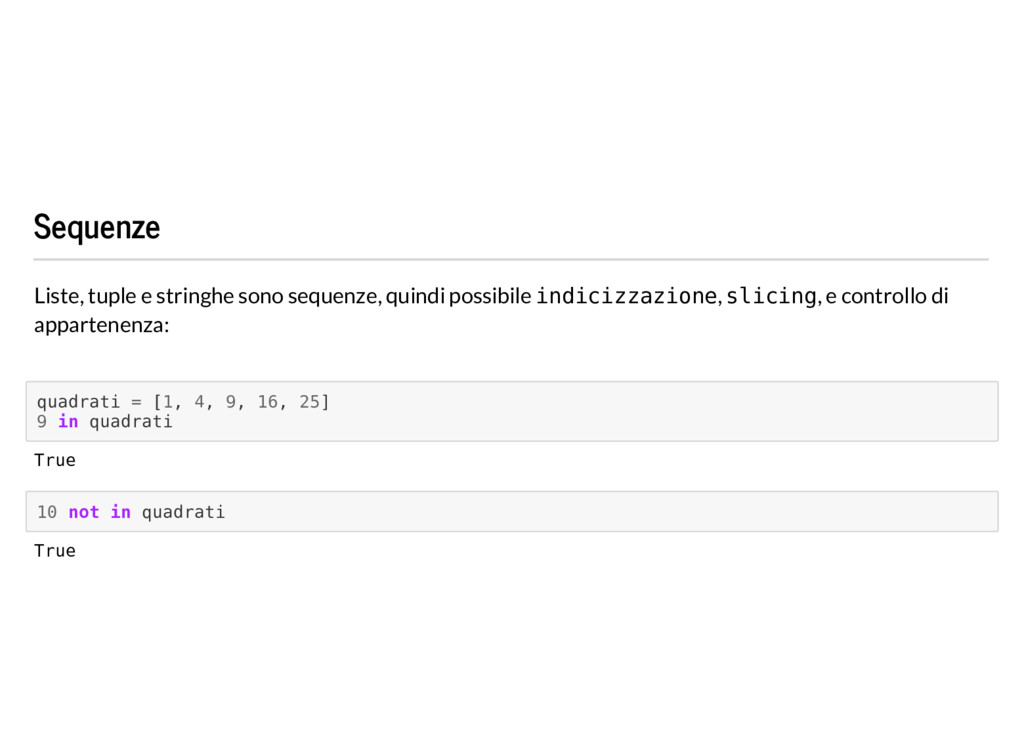Click the number 16 in the list
Screen dimensions: 1024x747
[x=267, y=402]
